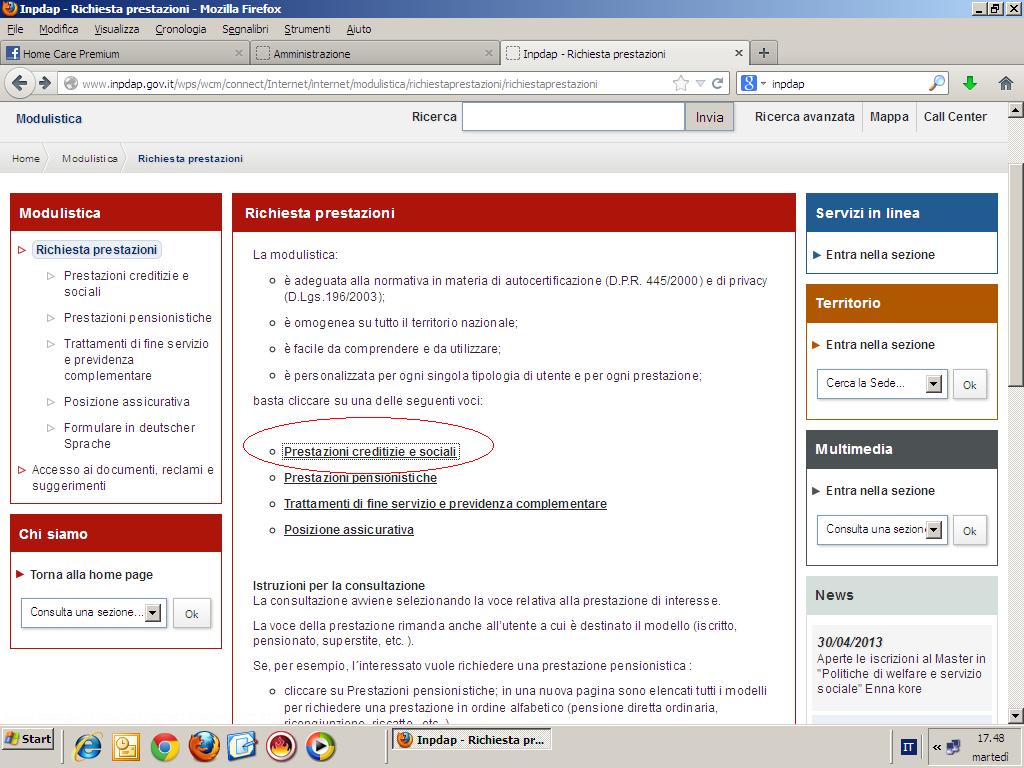Open the Modifica menu

tap(58, 29)
